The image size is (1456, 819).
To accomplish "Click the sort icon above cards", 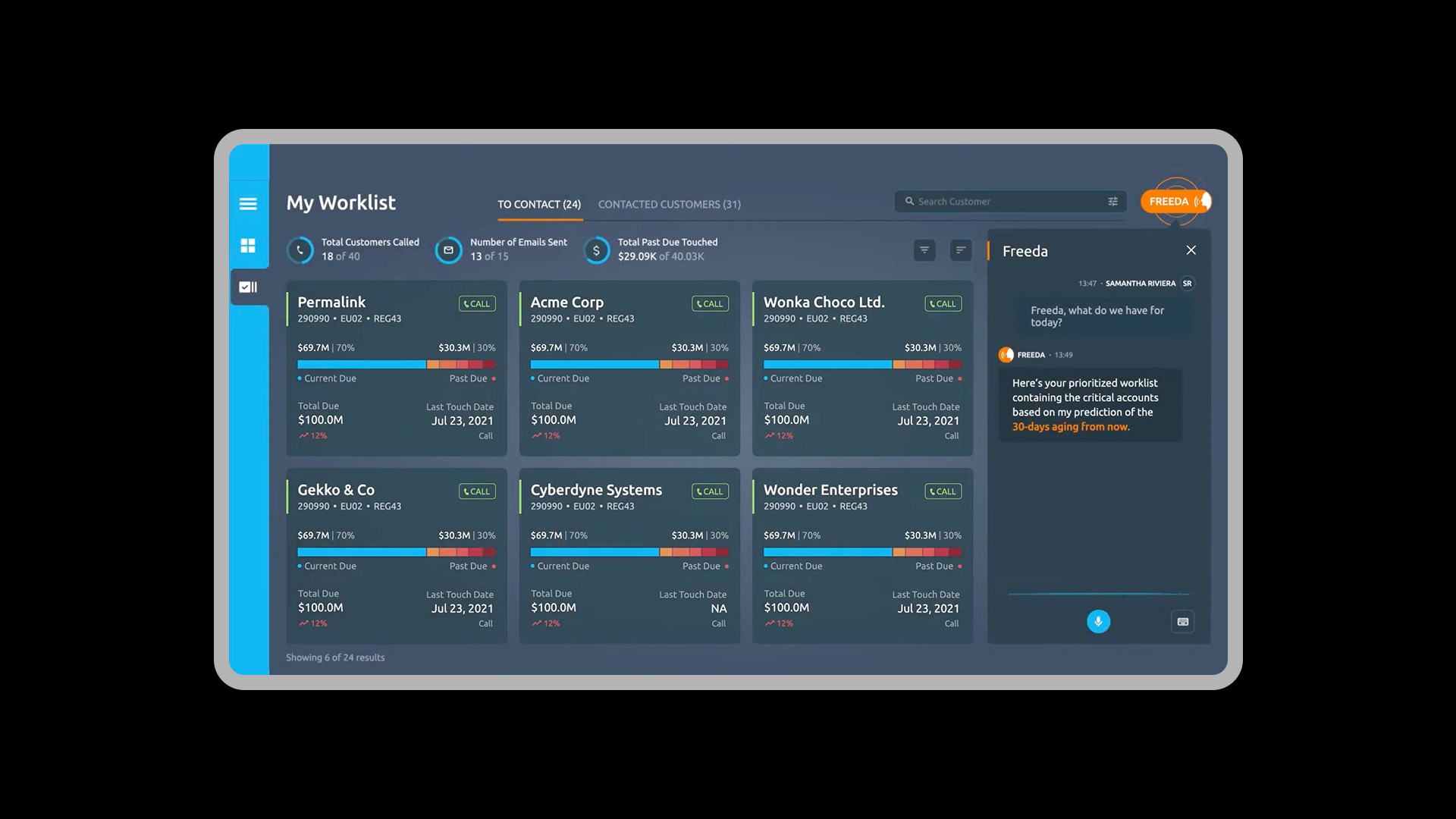I will 961,250.
